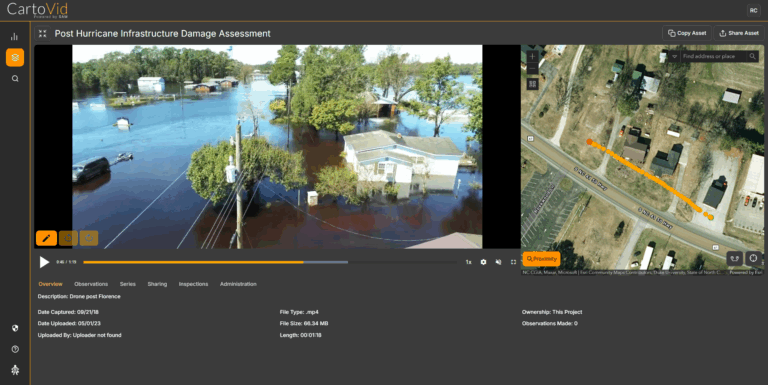Click the undo annotation button
Viewport: 768px width, 385px height.
coord(68,238)
